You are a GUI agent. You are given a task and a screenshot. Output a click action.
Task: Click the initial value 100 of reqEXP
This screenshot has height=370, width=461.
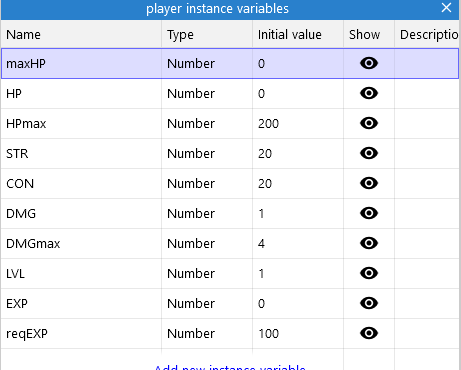[268, 334]
